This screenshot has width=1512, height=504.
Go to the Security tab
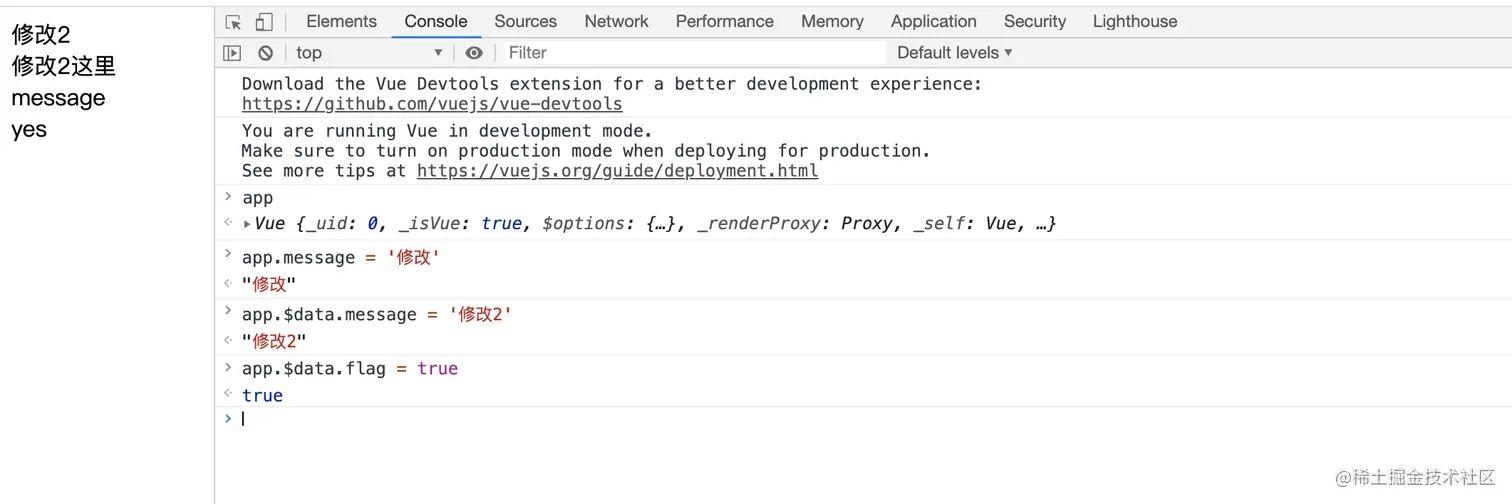(x=1035, y=21)
